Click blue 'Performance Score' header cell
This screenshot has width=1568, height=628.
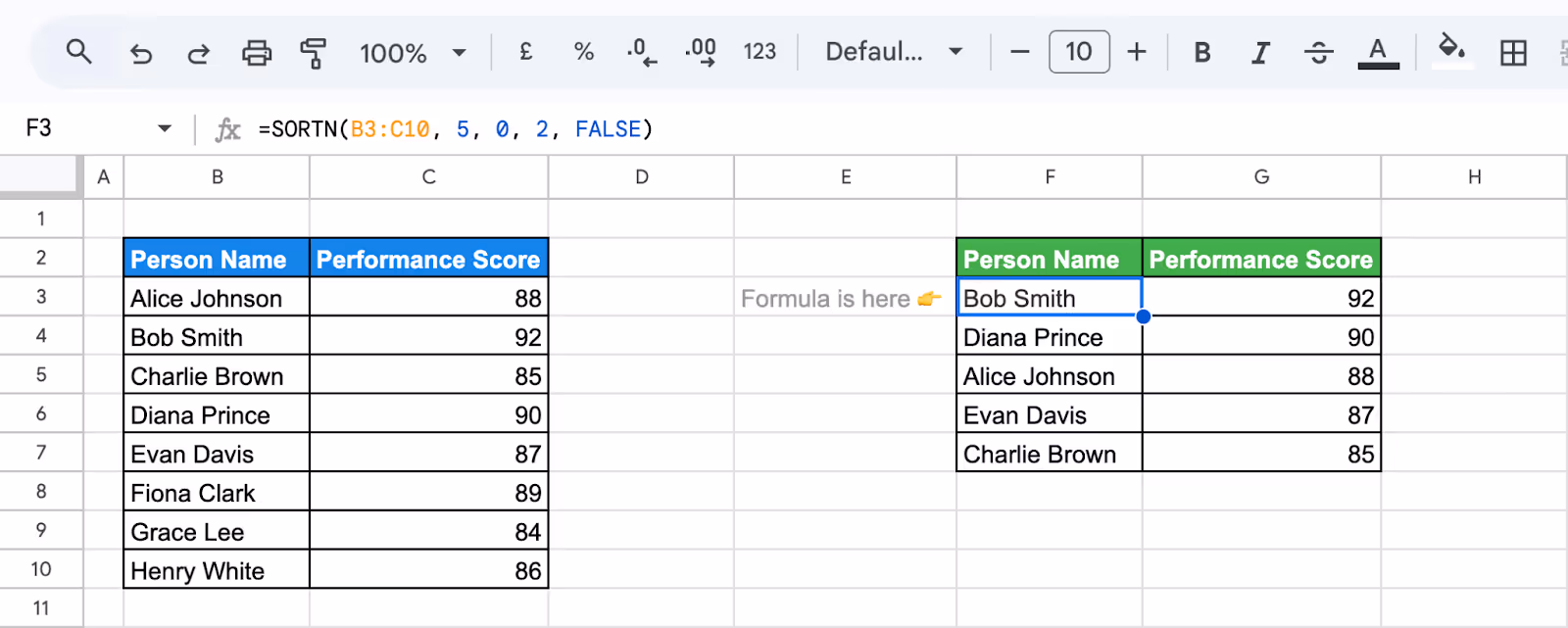pos(429,259)
